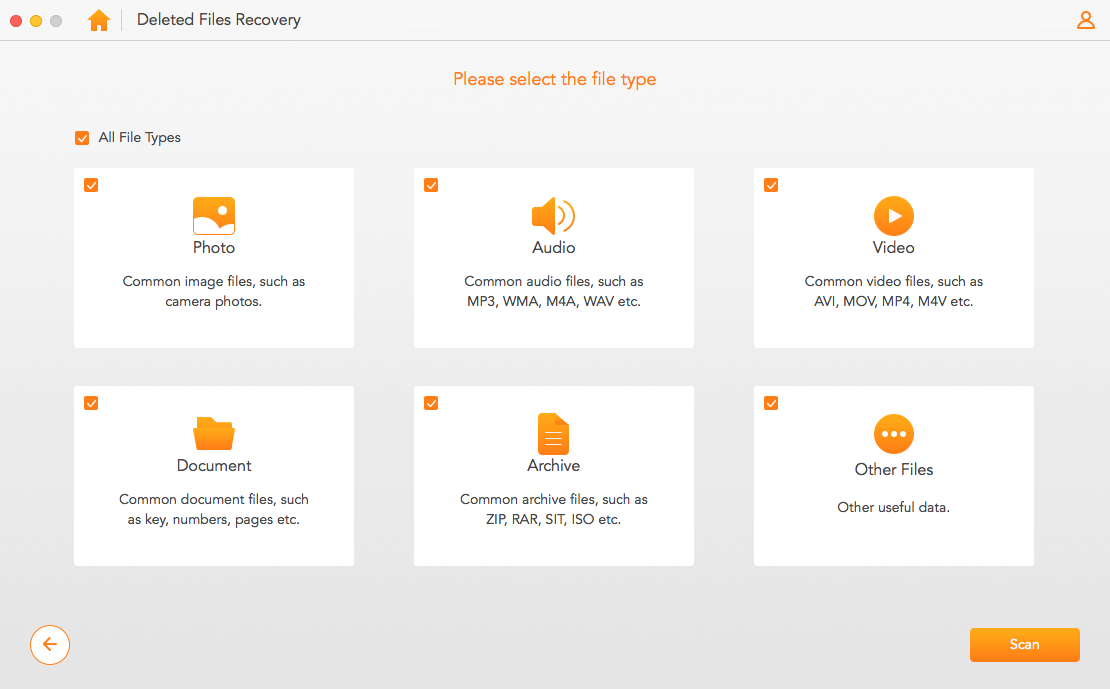Click the 'Document' card title

214,466
